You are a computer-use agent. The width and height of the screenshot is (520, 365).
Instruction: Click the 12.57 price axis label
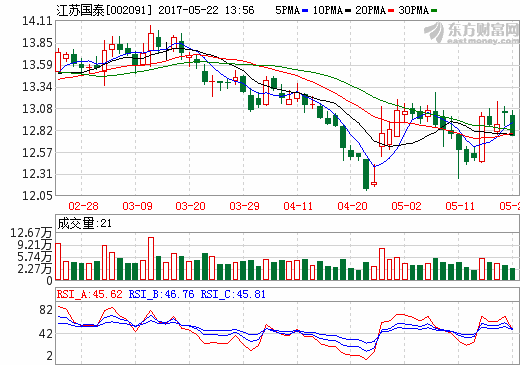pyautogui.click(x=37, y=153)
